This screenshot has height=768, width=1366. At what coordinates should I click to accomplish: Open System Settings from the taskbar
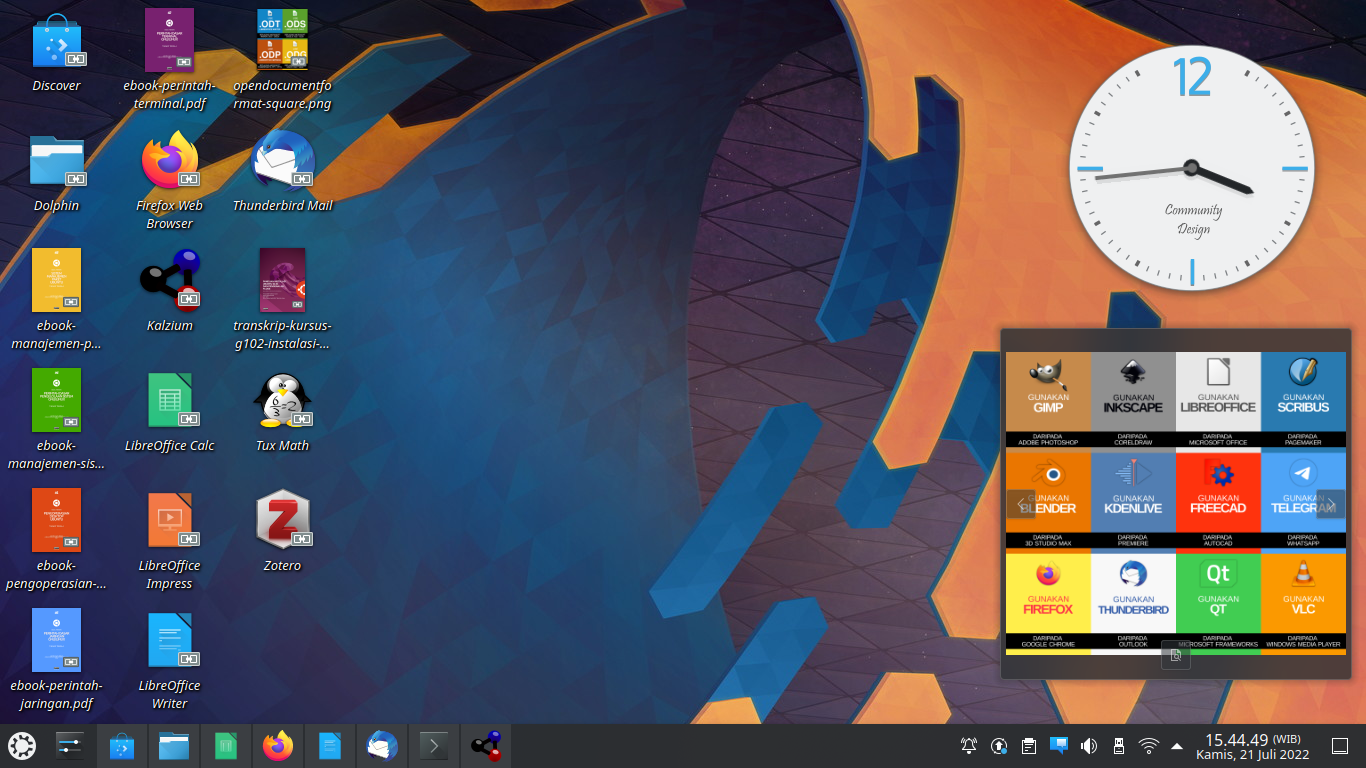69,746
